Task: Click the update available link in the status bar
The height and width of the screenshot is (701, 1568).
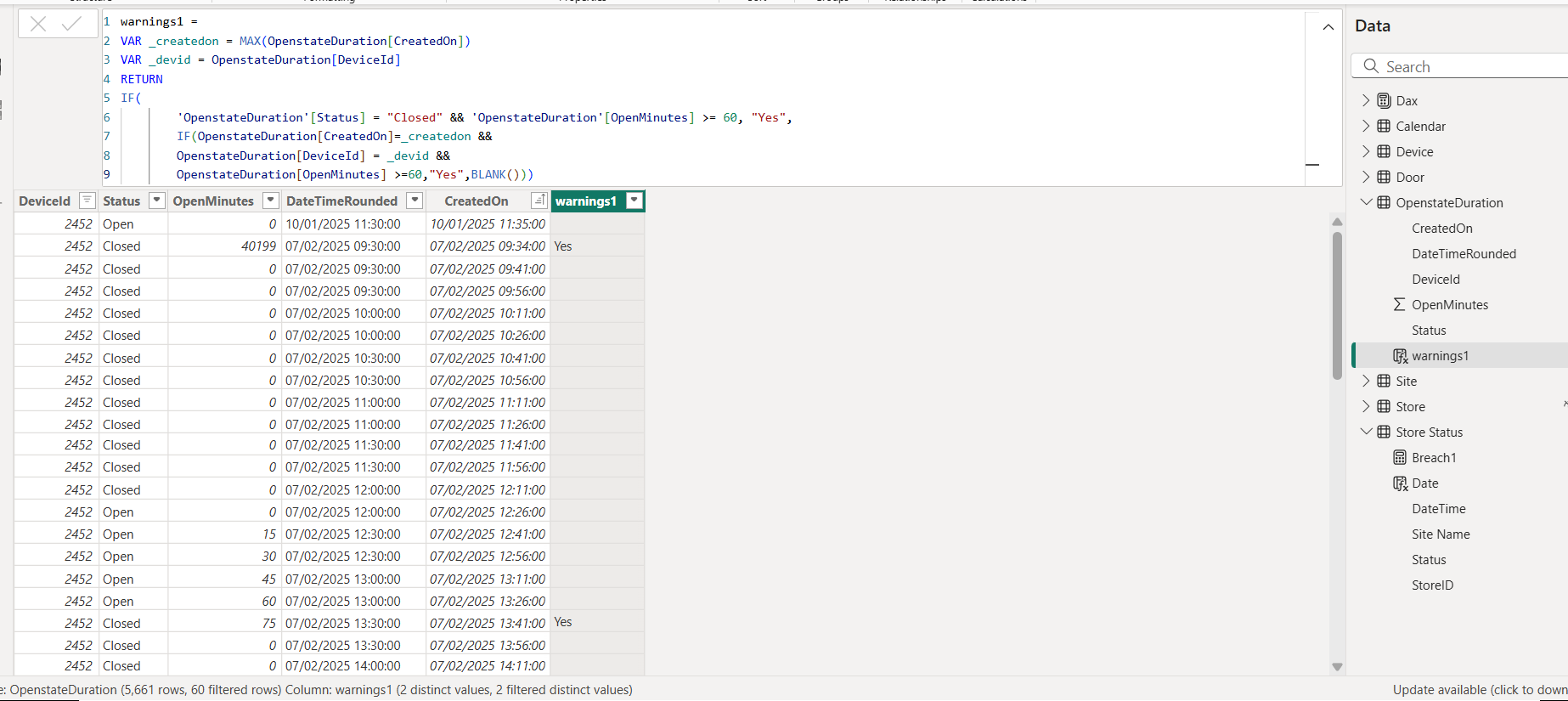Action: coord(1480,690)
